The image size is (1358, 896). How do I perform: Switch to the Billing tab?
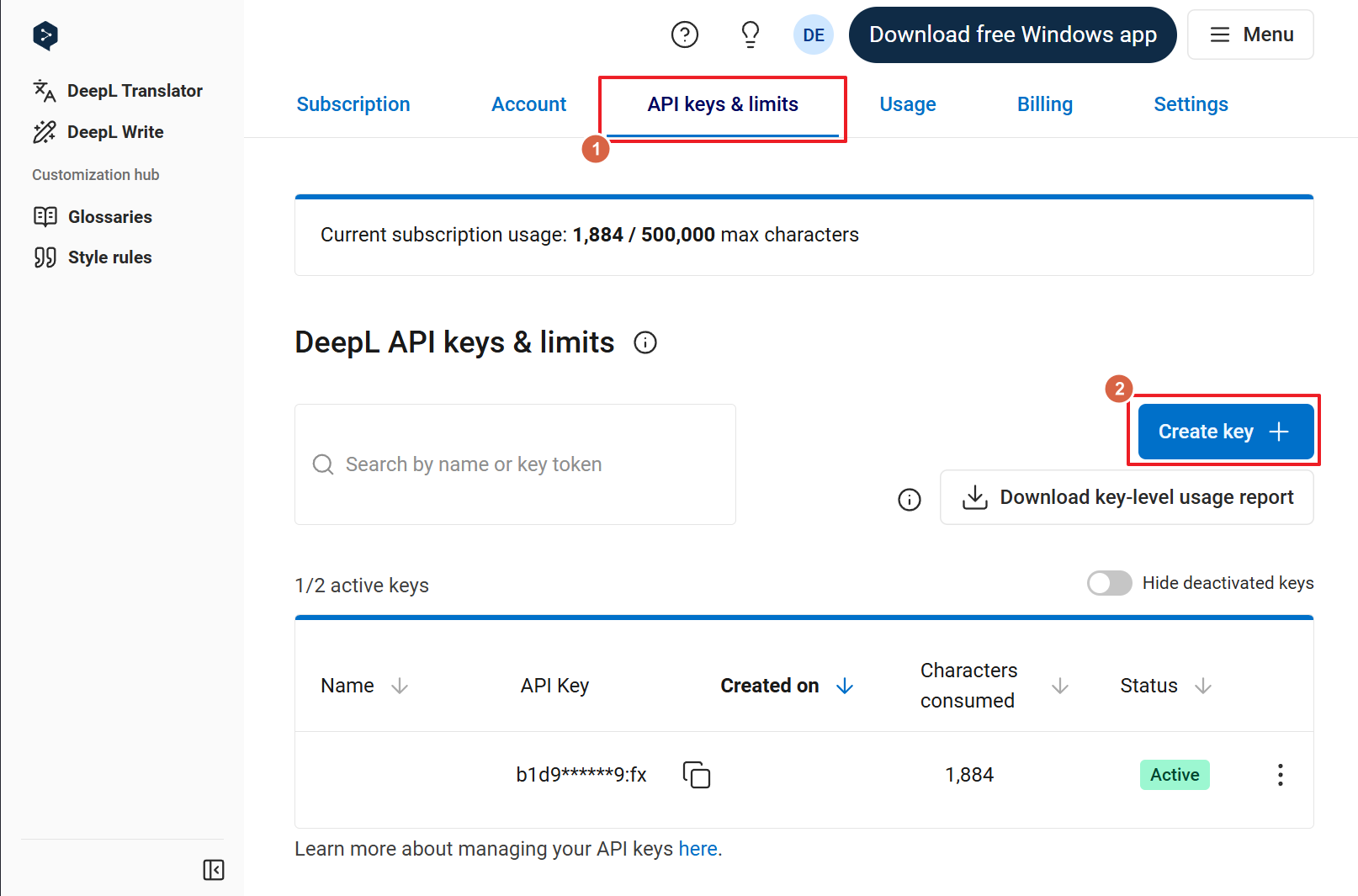[1045, 104]
